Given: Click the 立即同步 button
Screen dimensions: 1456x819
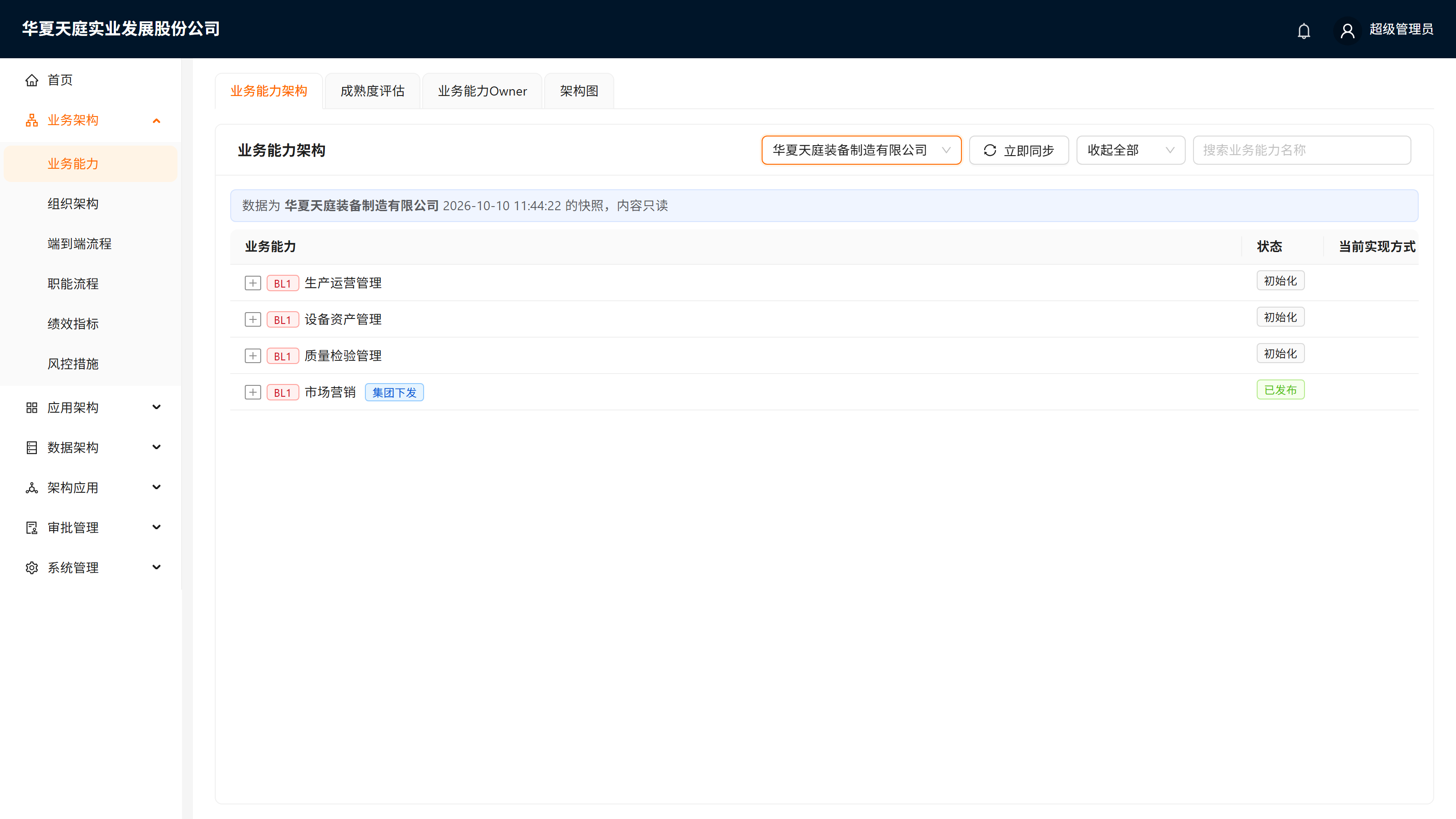Looking at the screenshot, I should (1019, 150).
